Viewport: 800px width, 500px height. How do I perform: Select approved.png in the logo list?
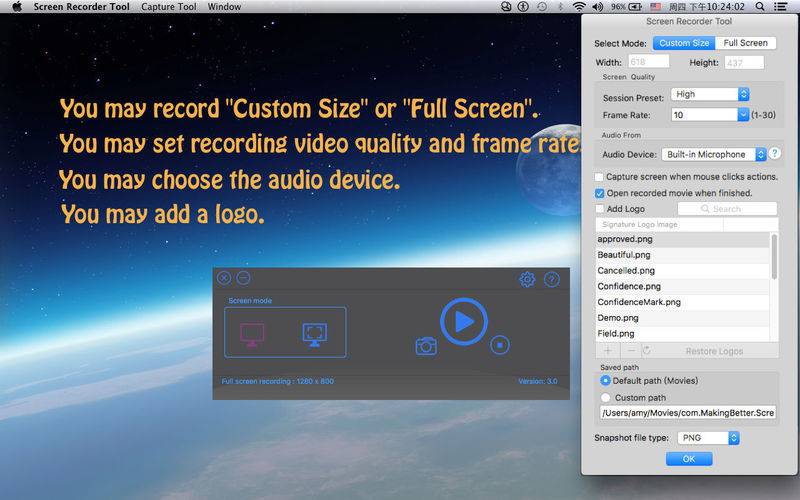click(x=683, y=239)
